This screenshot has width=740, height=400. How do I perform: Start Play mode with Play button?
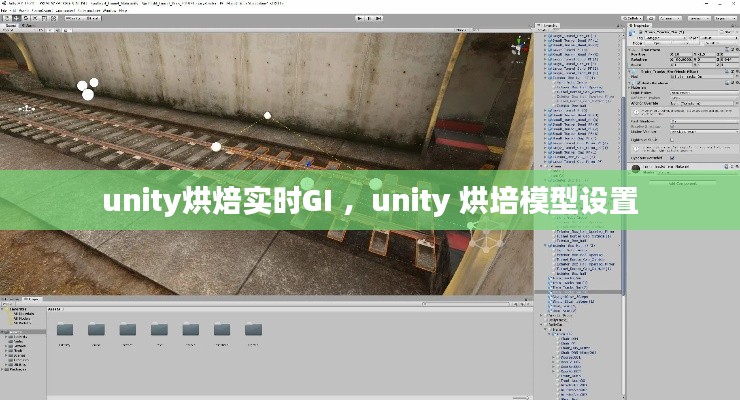pyautogui.click(x=360, y=18)
